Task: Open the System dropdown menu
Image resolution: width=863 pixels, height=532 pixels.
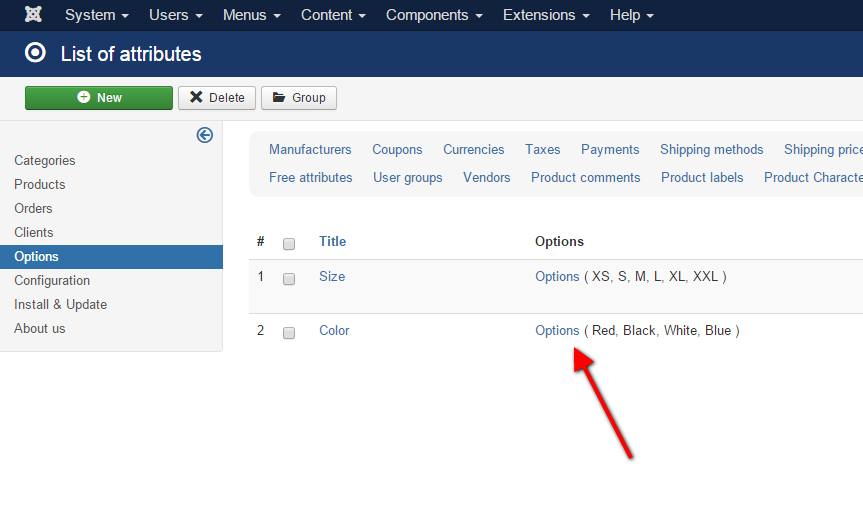Action: point(96,15)
